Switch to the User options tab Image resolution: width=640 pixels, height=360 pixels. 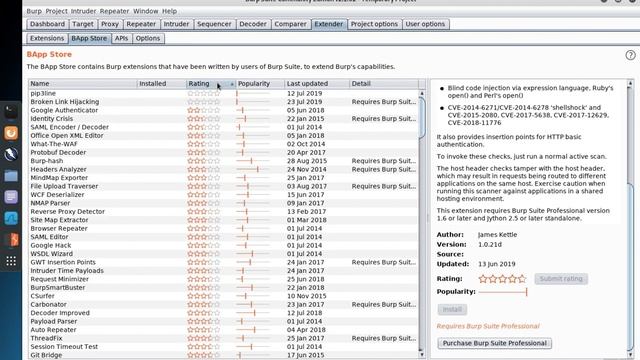tap(425, 24)
